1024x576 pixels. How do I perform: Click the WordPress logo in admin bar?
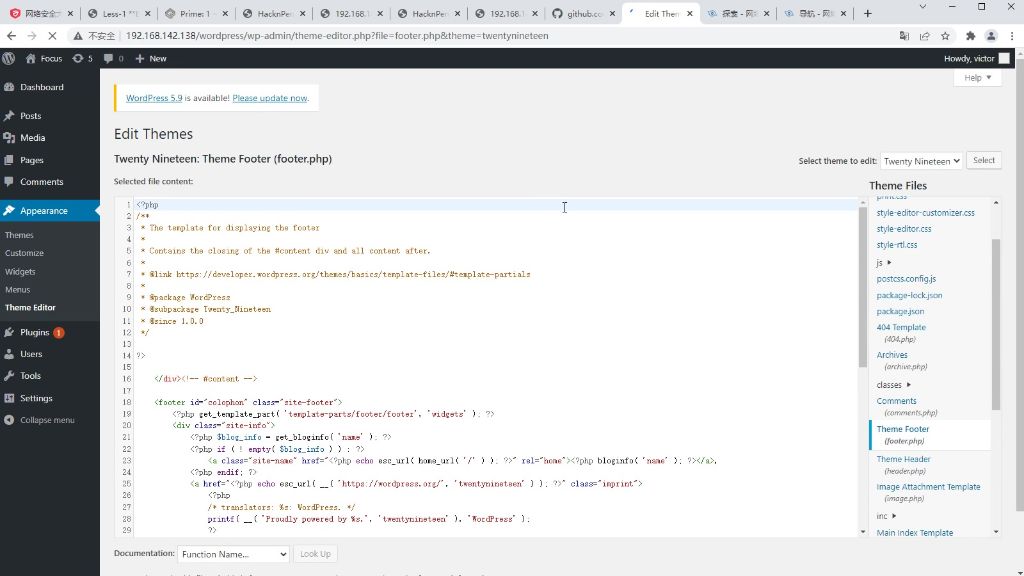tap(8, 58)
